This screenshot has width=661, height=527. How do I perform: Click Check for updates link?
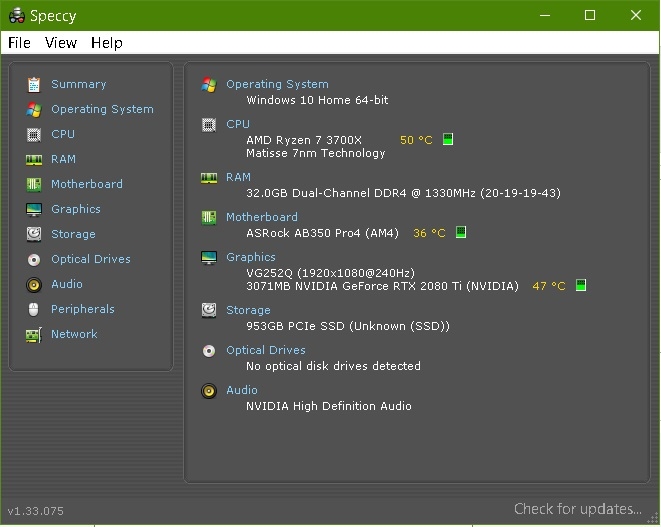pos(578,509)
